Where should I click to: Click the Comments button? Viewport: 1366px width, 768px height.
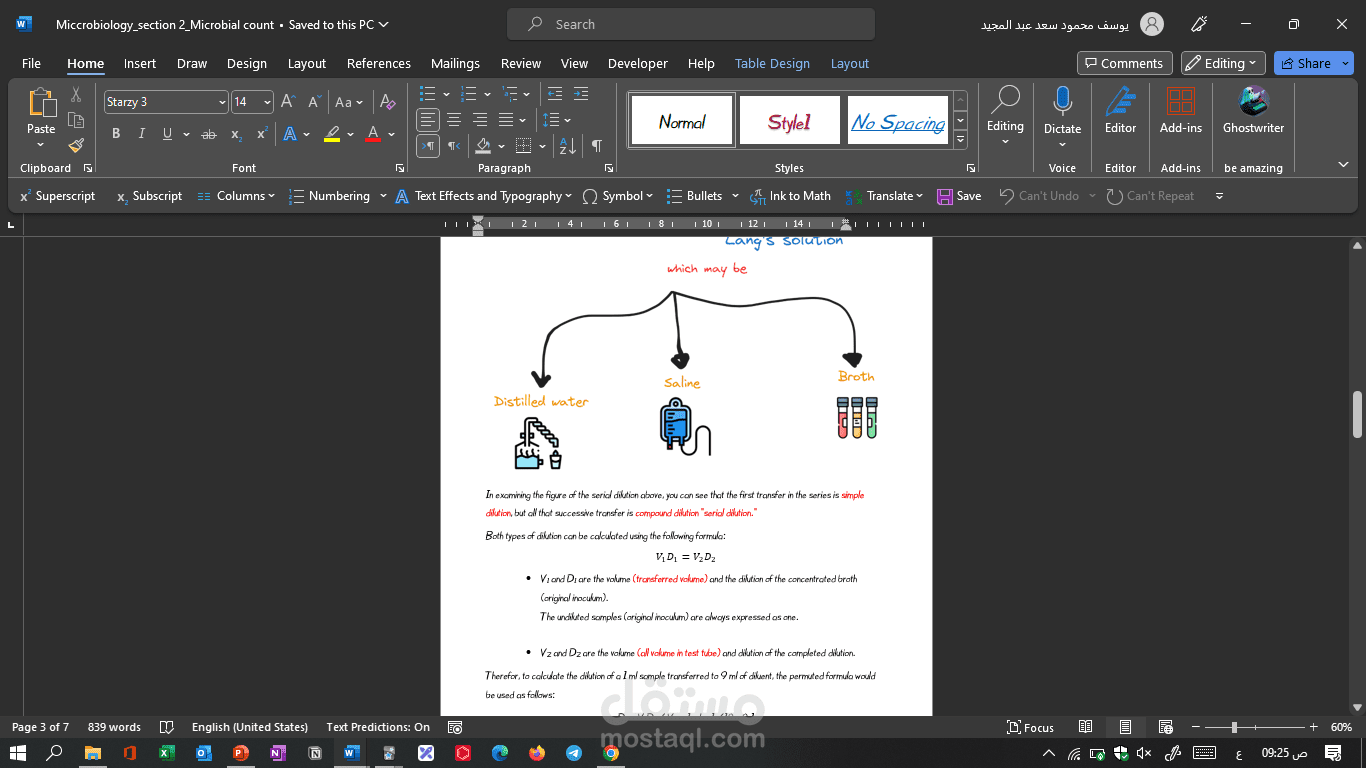[x=1125, y=63]
